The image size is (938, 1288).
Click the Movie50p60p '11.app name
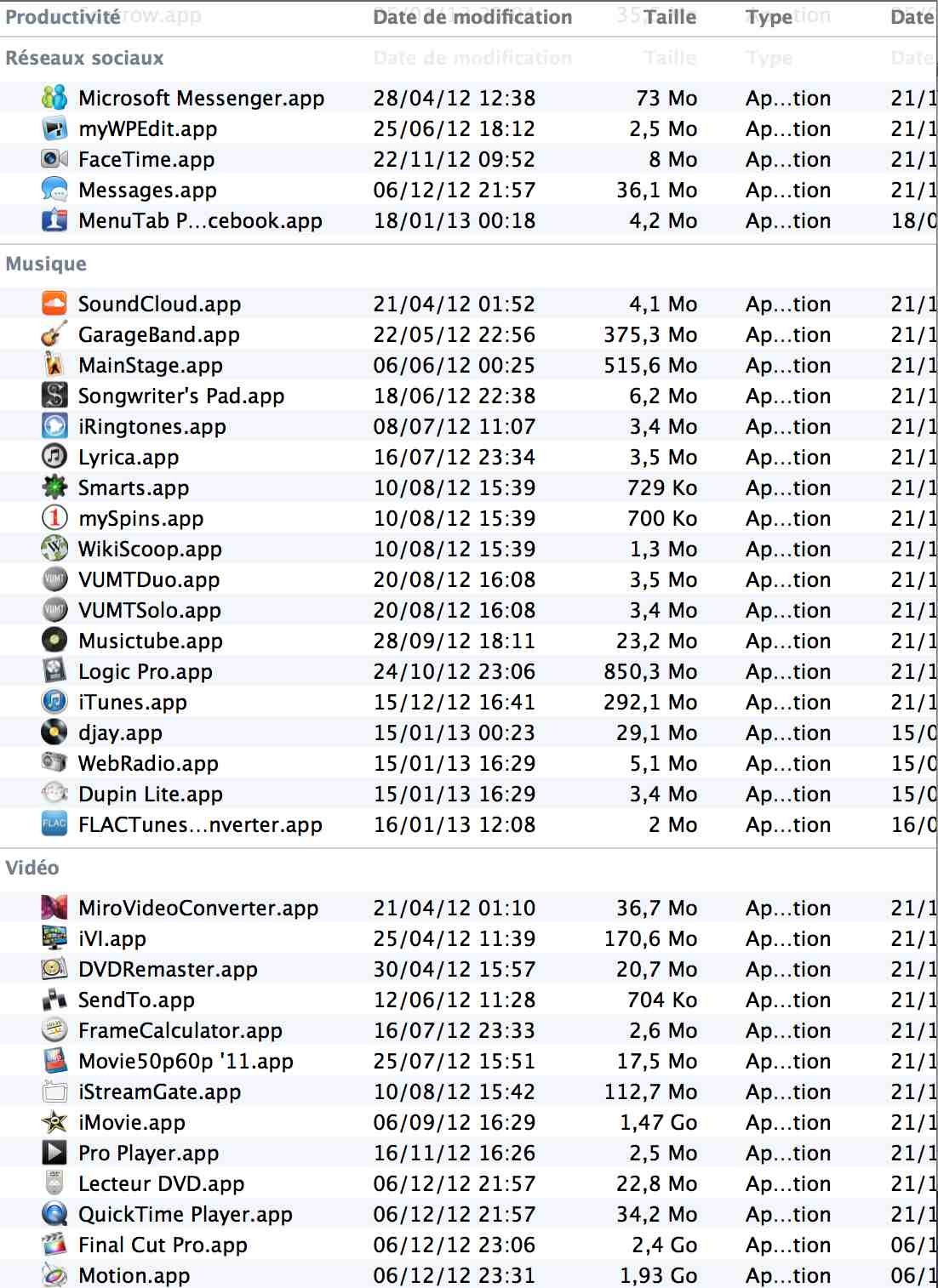point(186,1061)
